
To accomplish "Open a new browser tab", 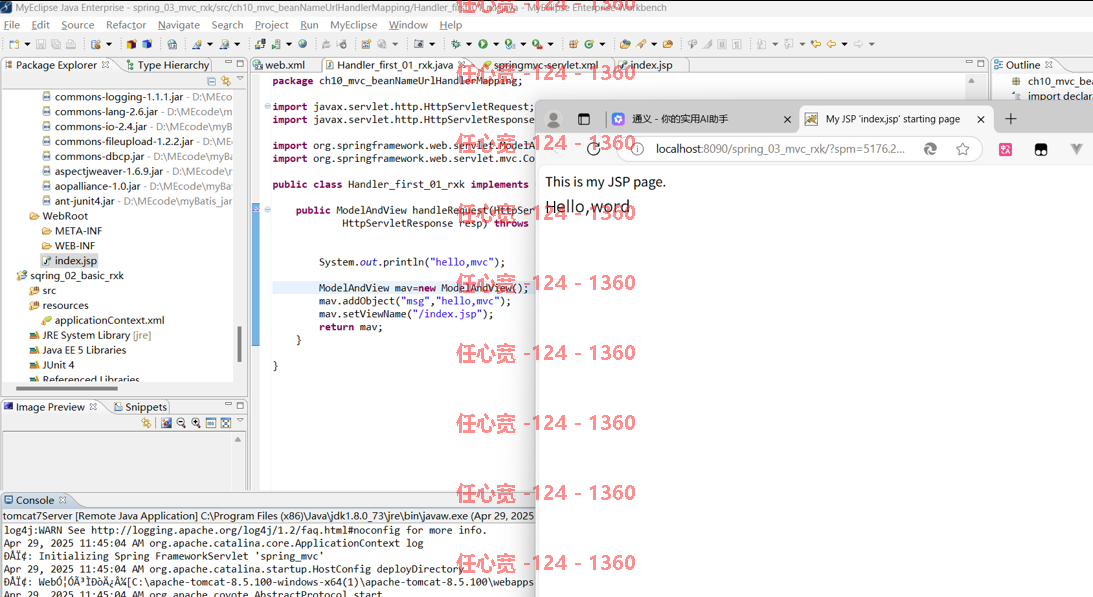I will pyautogui.click(x=1011, y=119).
